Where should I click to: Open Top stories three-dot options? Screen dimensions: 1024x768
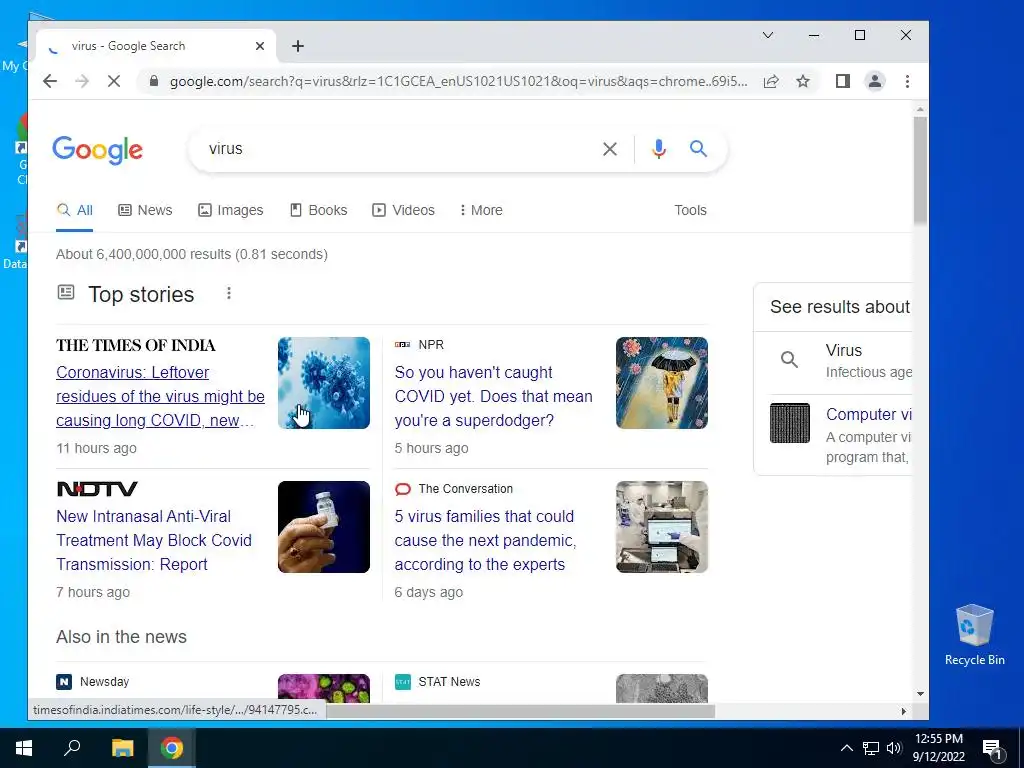click(229, 293)
